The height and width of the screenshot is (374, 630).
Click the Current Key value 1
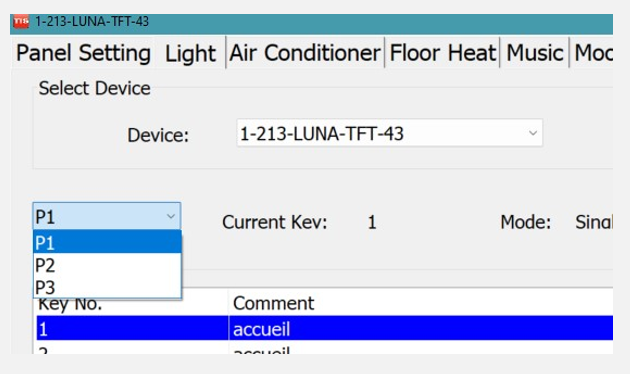[x=372, y=222]
